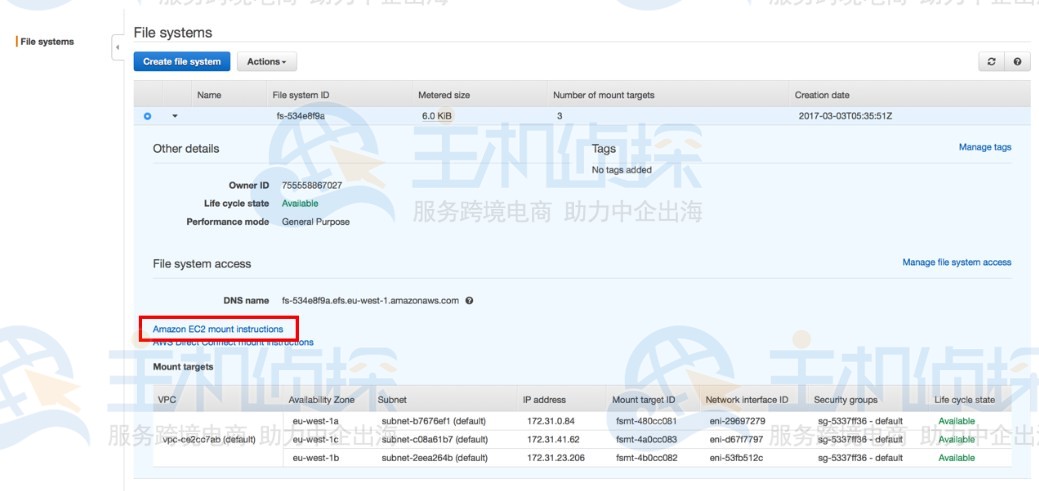Select File systems in the sidebar
This screenshot has width=1039, height=491.
(x=47, y=42)
